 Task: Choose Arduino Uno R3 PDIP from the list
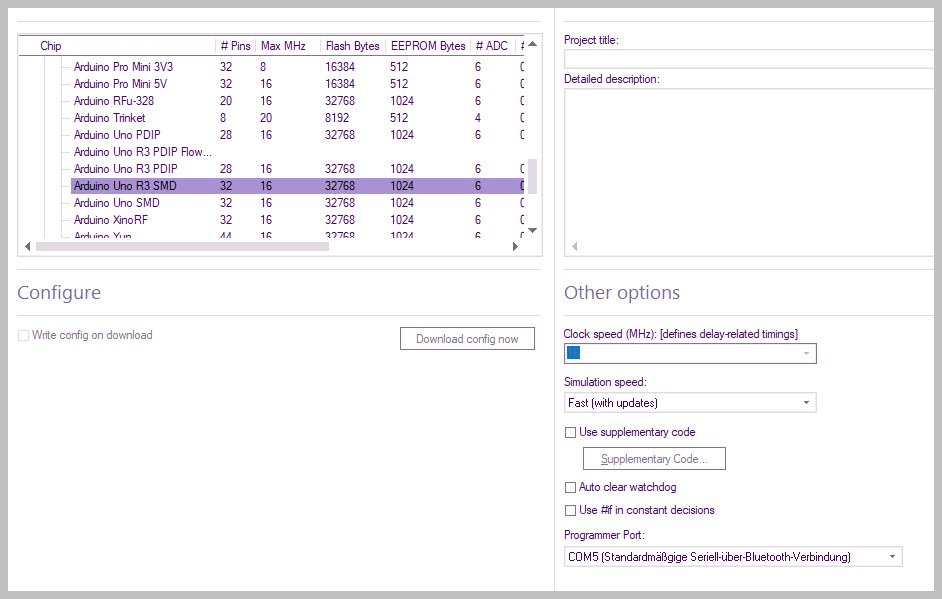coord(125,169)
